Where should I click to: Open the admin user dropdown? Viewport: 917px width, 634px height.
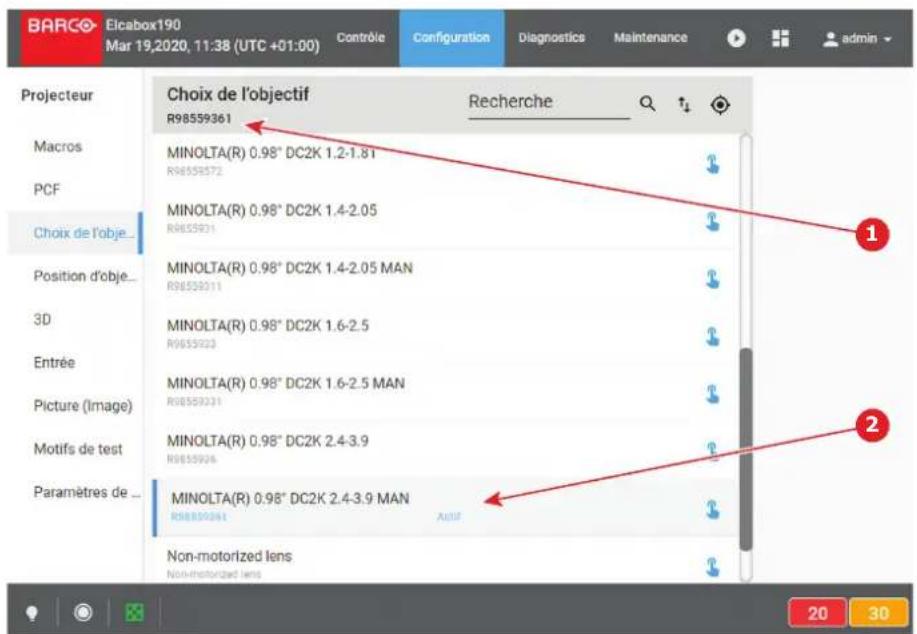coord(857,39)
